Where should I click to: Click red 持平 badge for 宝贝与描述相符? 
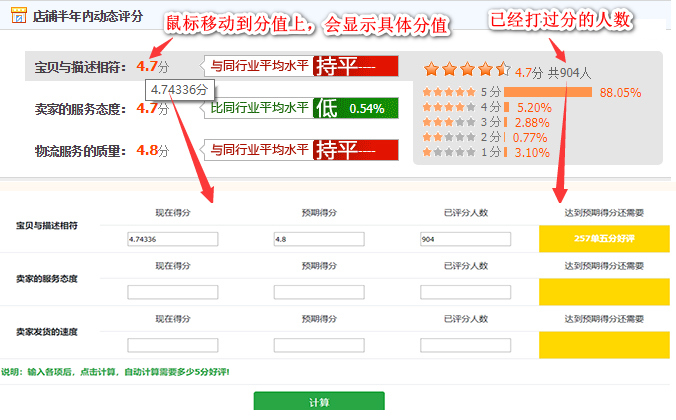click(x=355, y=67)
